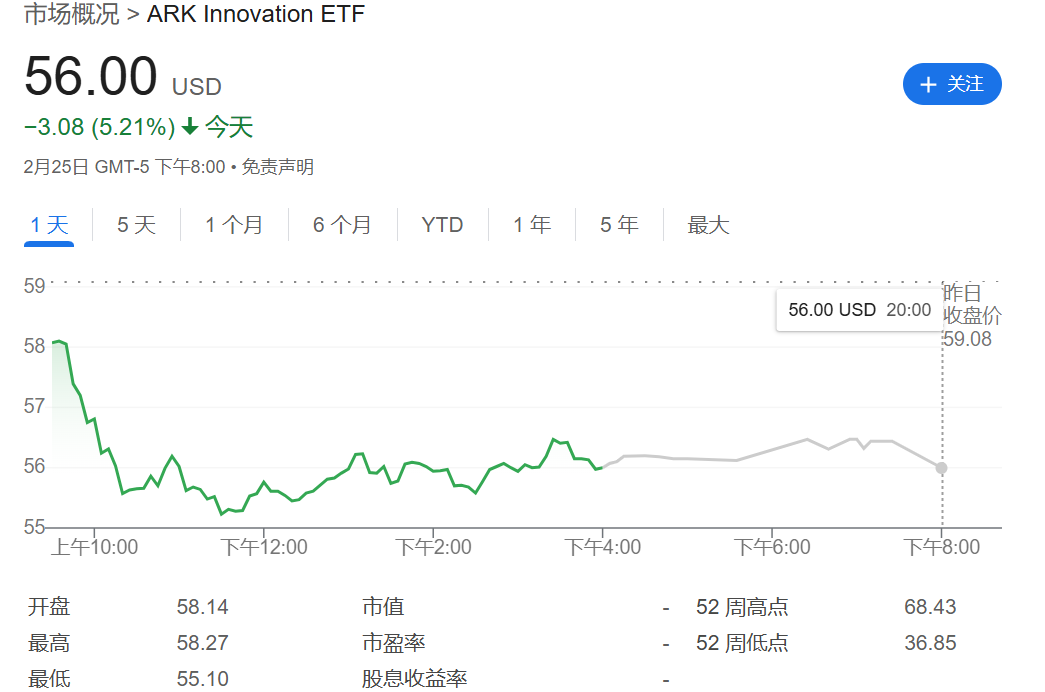This screenshot has width=1045, height=692.
Task: Click the gray data point marker on chart
Action: [941, 468]
